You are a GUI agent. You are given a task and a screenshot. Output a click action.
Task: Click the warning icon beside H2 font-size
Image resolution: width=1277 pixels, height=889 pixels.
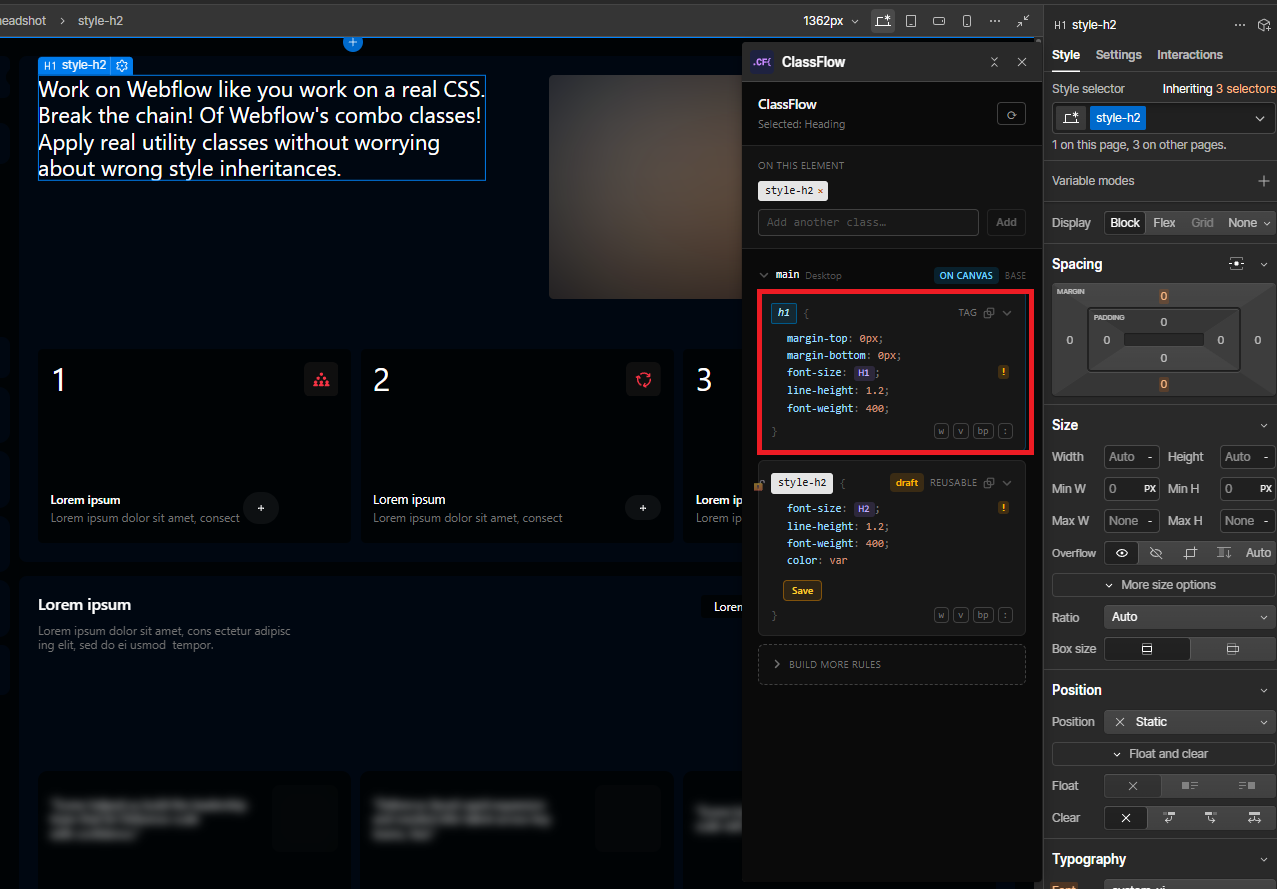(x=1003, y=508)
